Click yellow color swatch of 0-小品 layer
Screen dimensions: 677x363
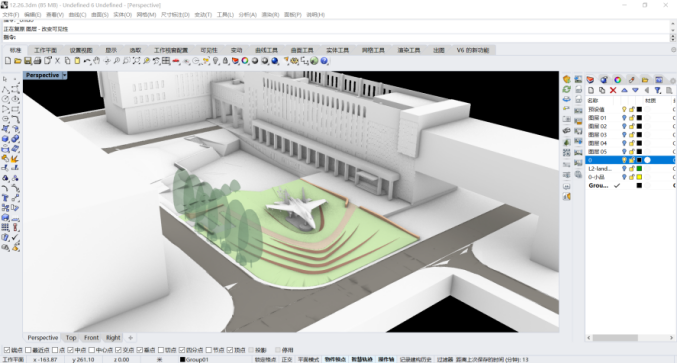639,177
